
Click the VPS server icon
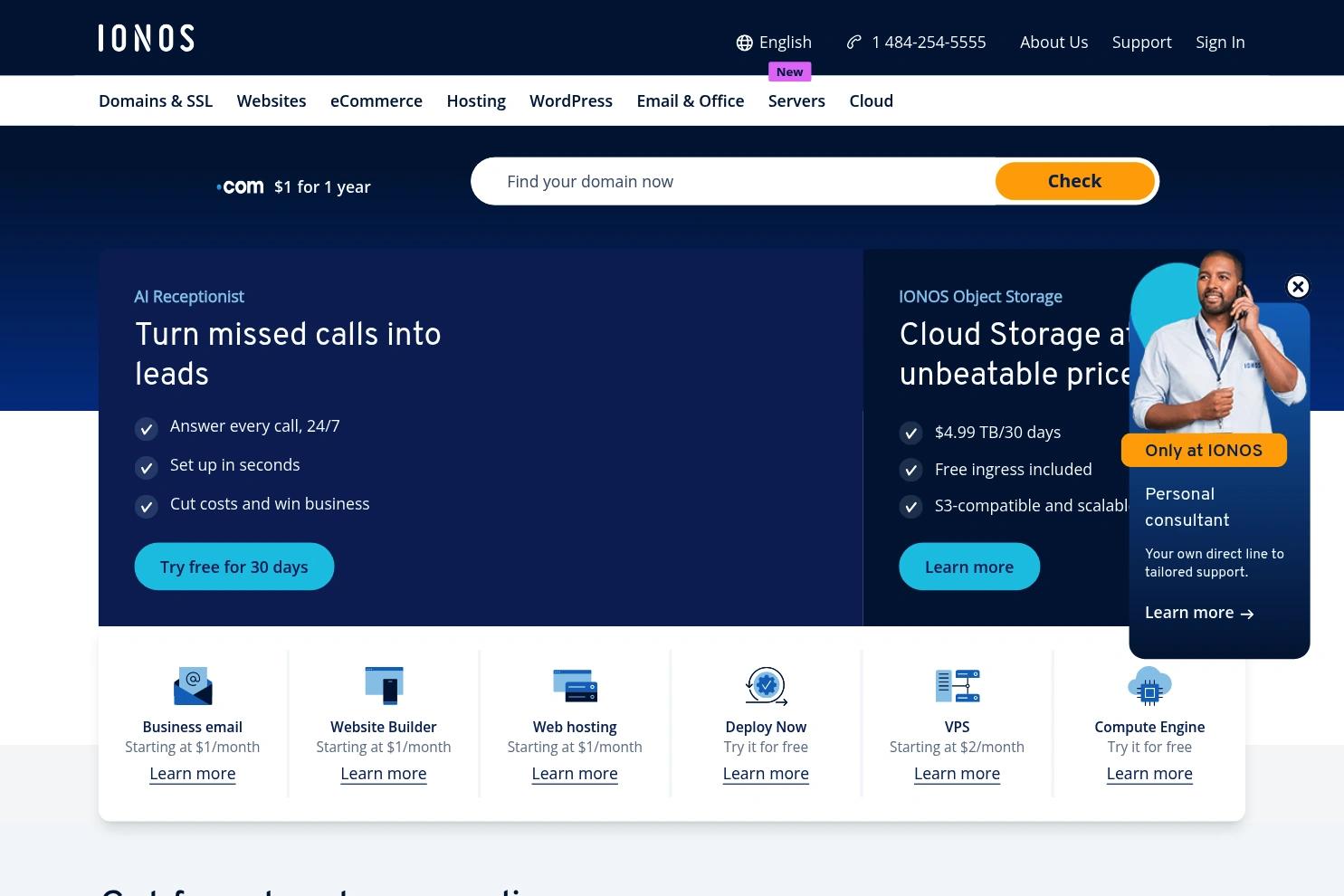[x=958, y=686]
